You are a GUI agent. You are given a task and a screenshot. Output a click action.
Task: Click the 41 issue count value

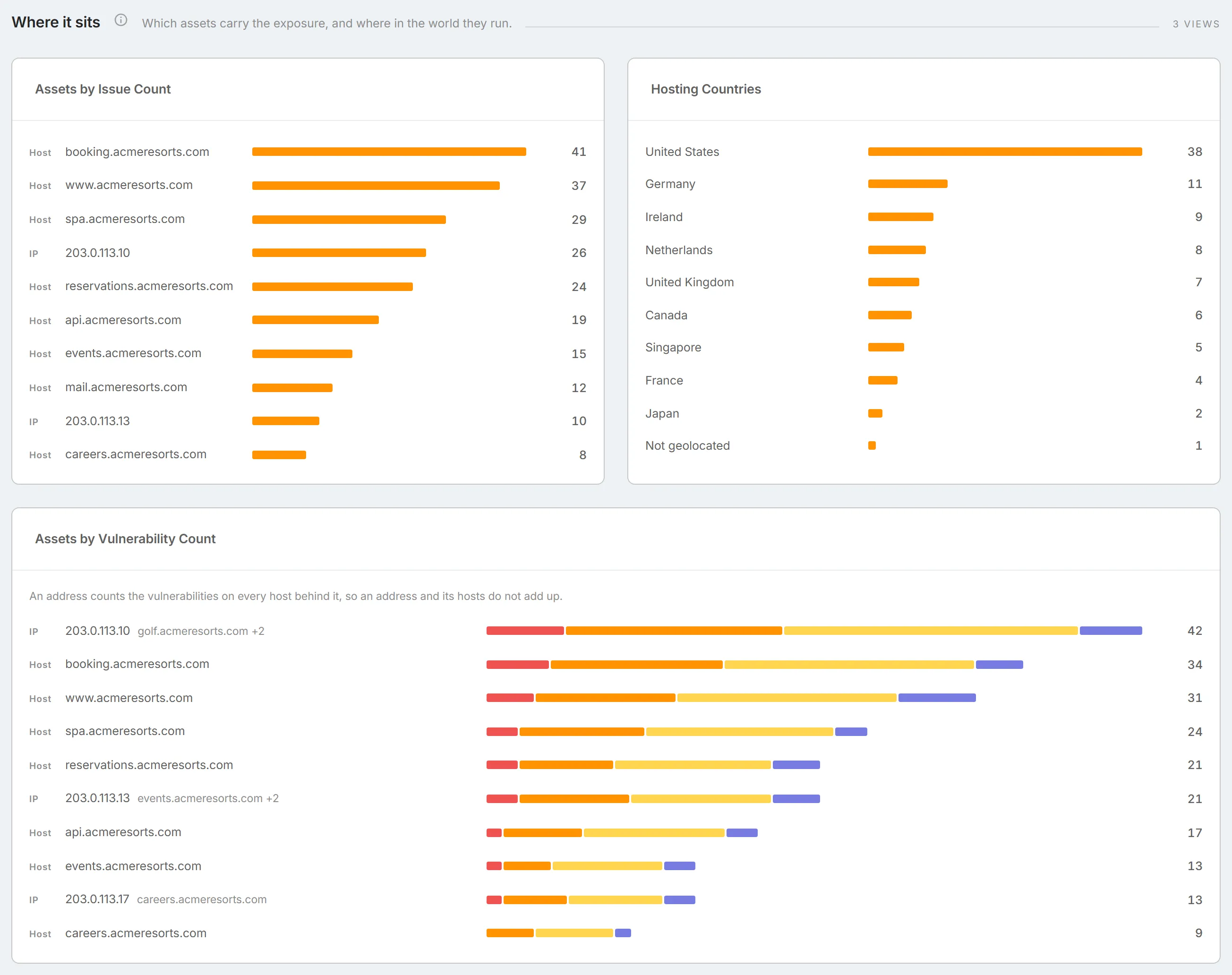[579, 152]
